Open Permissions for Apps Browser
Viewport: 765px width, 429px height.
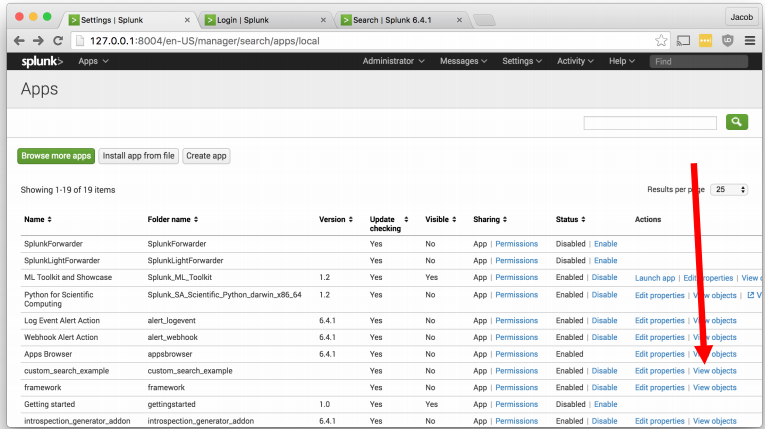tap(517, 354)
